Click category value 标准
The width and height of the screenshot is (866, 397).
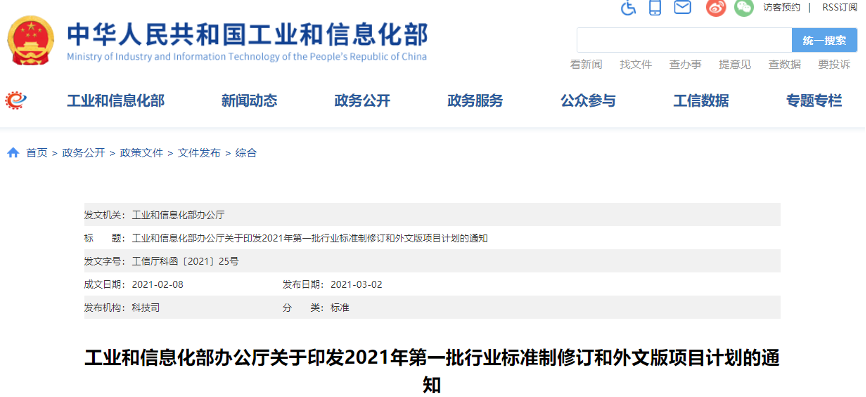[x=340, y=308]
